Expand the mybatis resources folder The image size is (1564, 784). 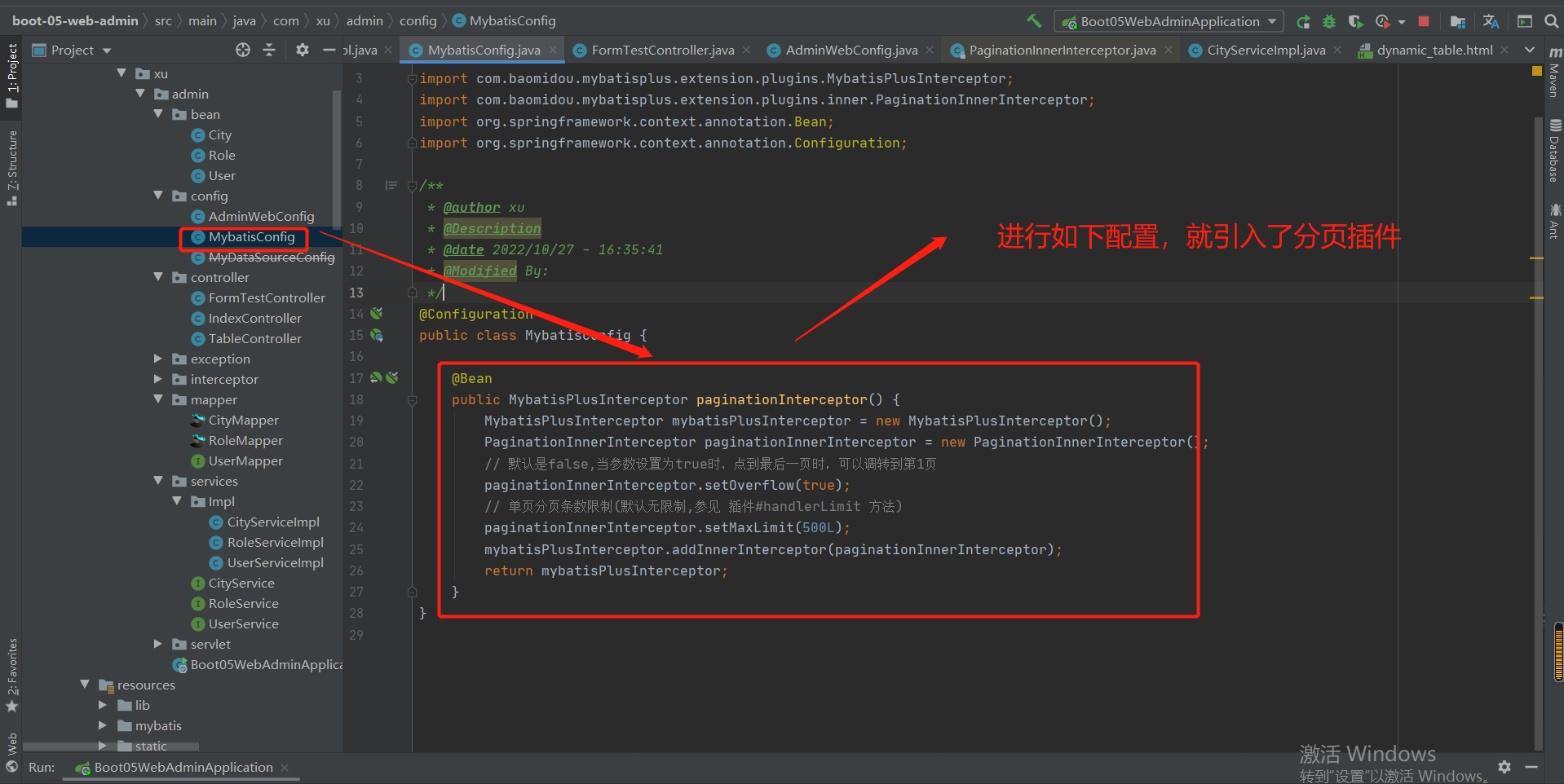coord(103,725)
